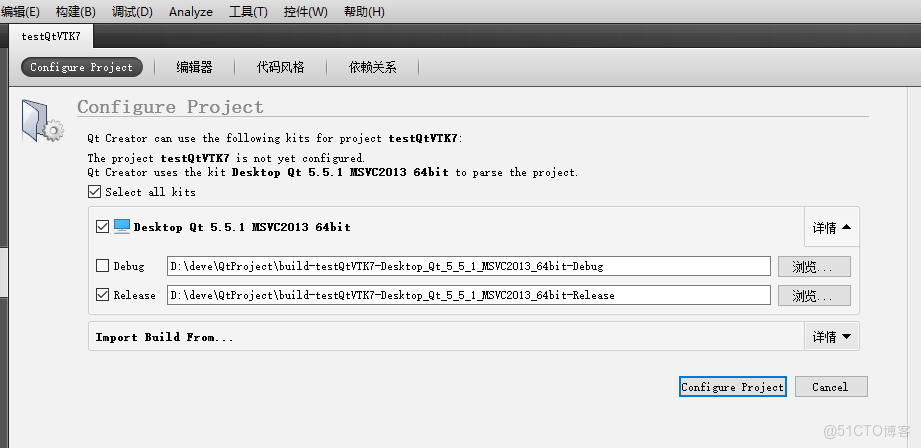This screenshot has width=921, height=448.
Task: Disable the Release build checkbox
Action: pos(102,295)
